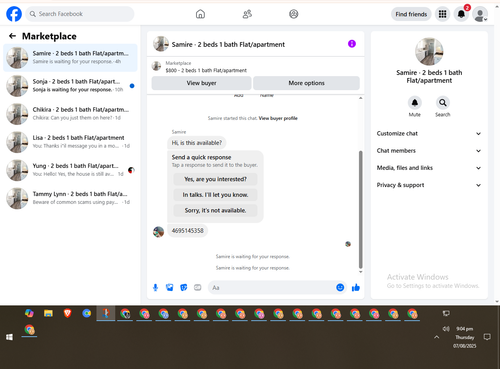Open the apps grid menu icon

442,14
